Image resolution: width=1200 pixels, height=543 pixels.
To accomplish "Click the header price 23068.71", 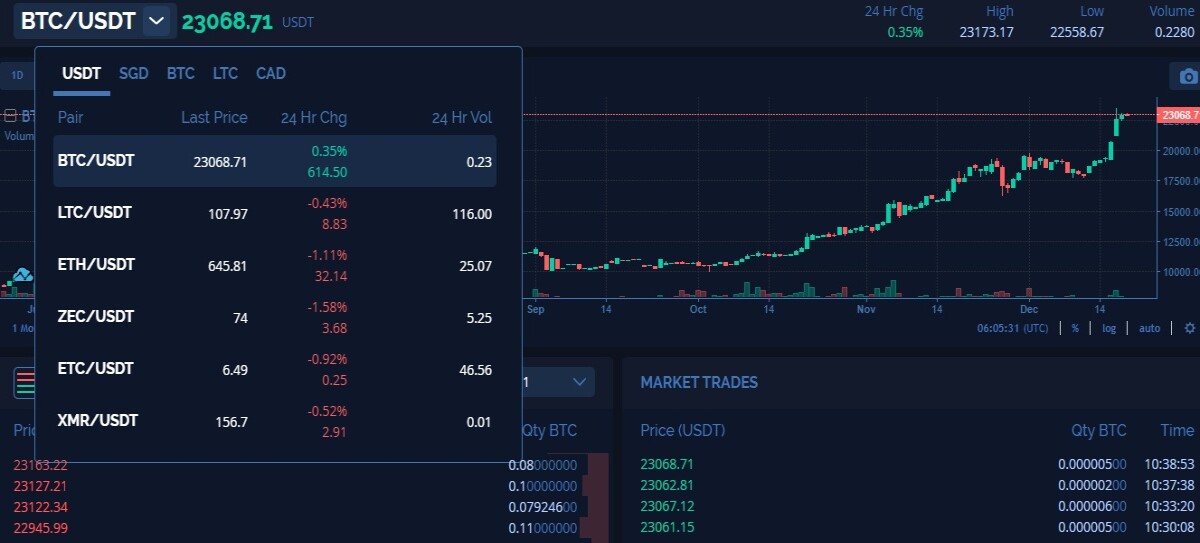I will coord(227,22).
